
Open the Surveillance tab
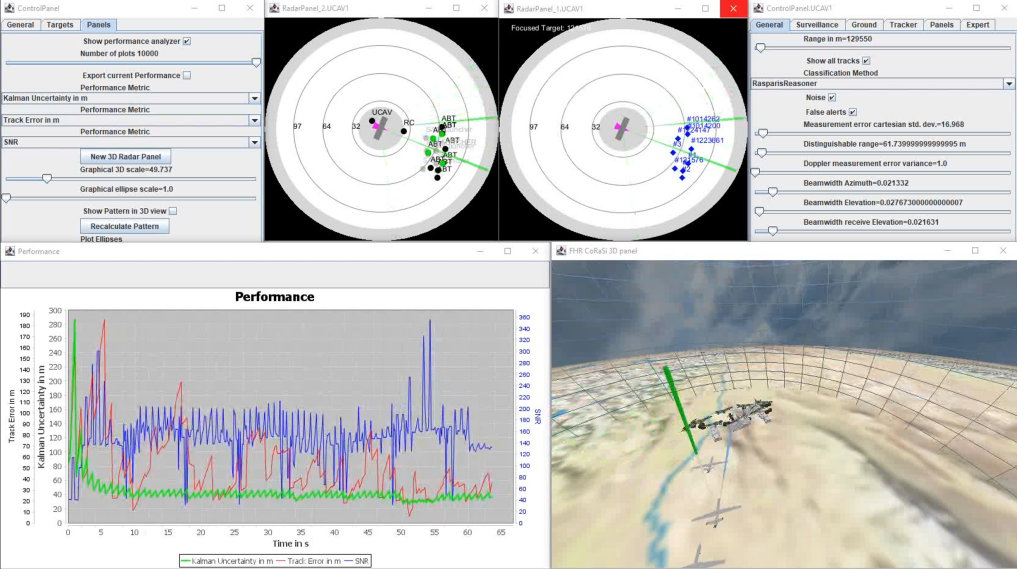(817, 25)
